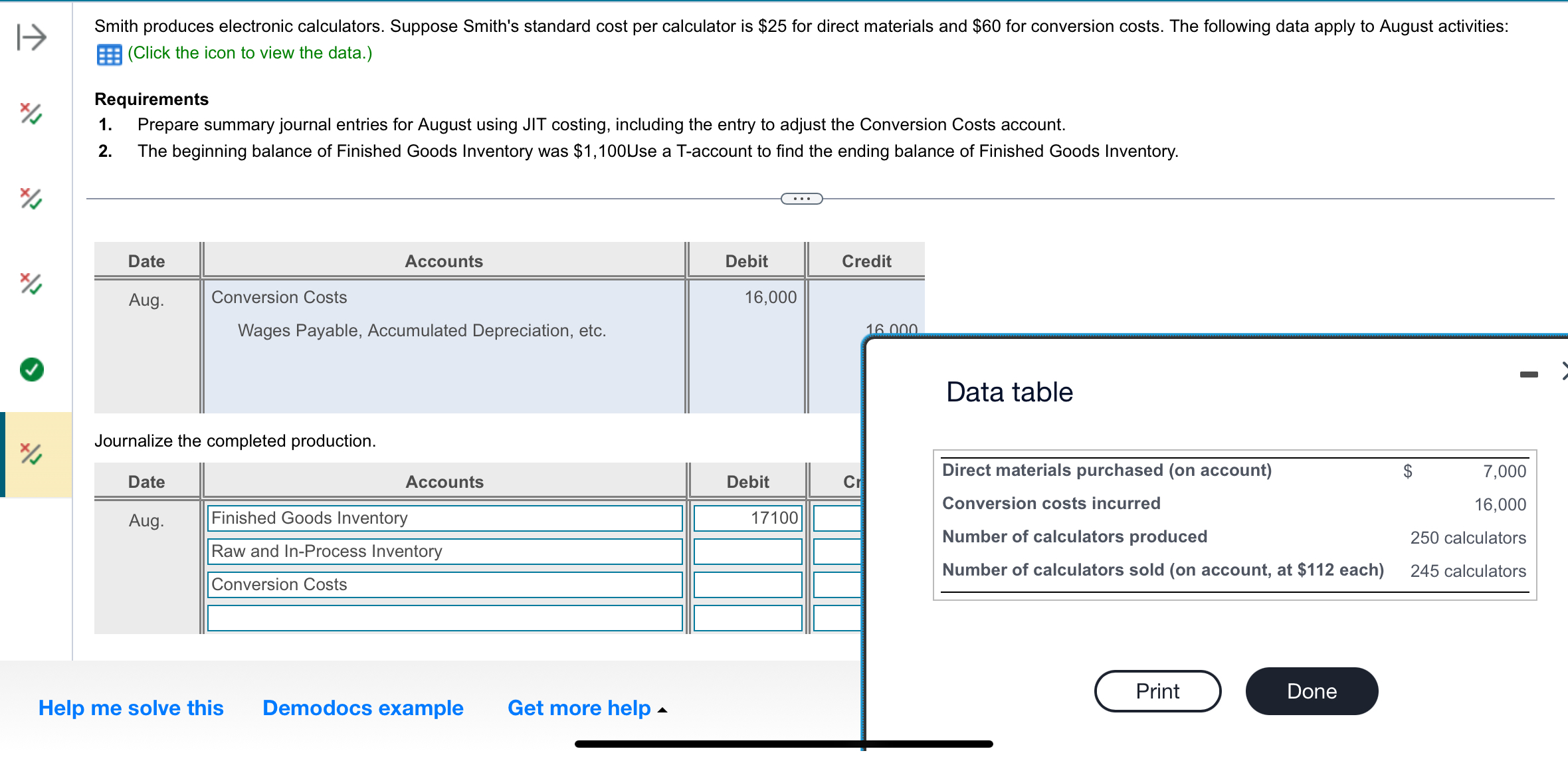Click the blank account row in the journal
The width and height of the screenshot is (1568, 757).
444,618
